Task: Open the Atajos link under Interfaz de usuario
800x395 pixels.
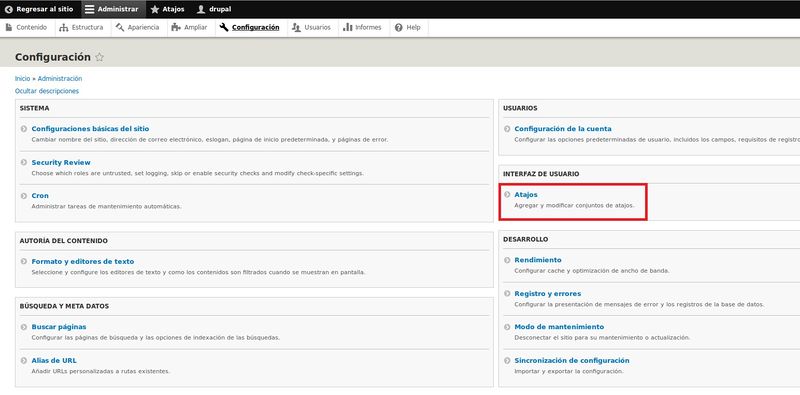Action: coord(526,194)
